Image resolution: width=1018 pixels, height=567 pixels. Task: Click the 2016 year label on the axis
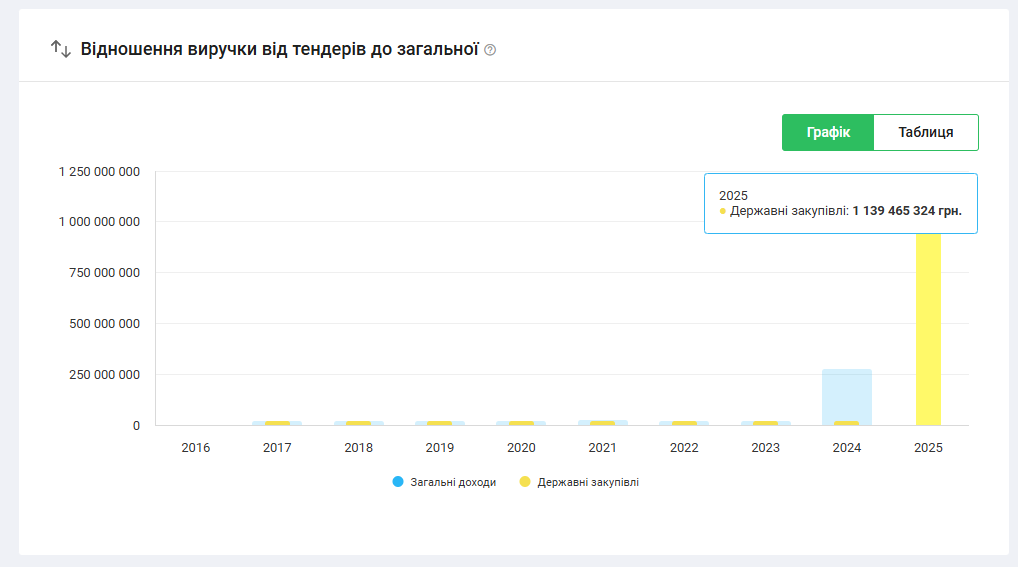[x=196, y=448]
